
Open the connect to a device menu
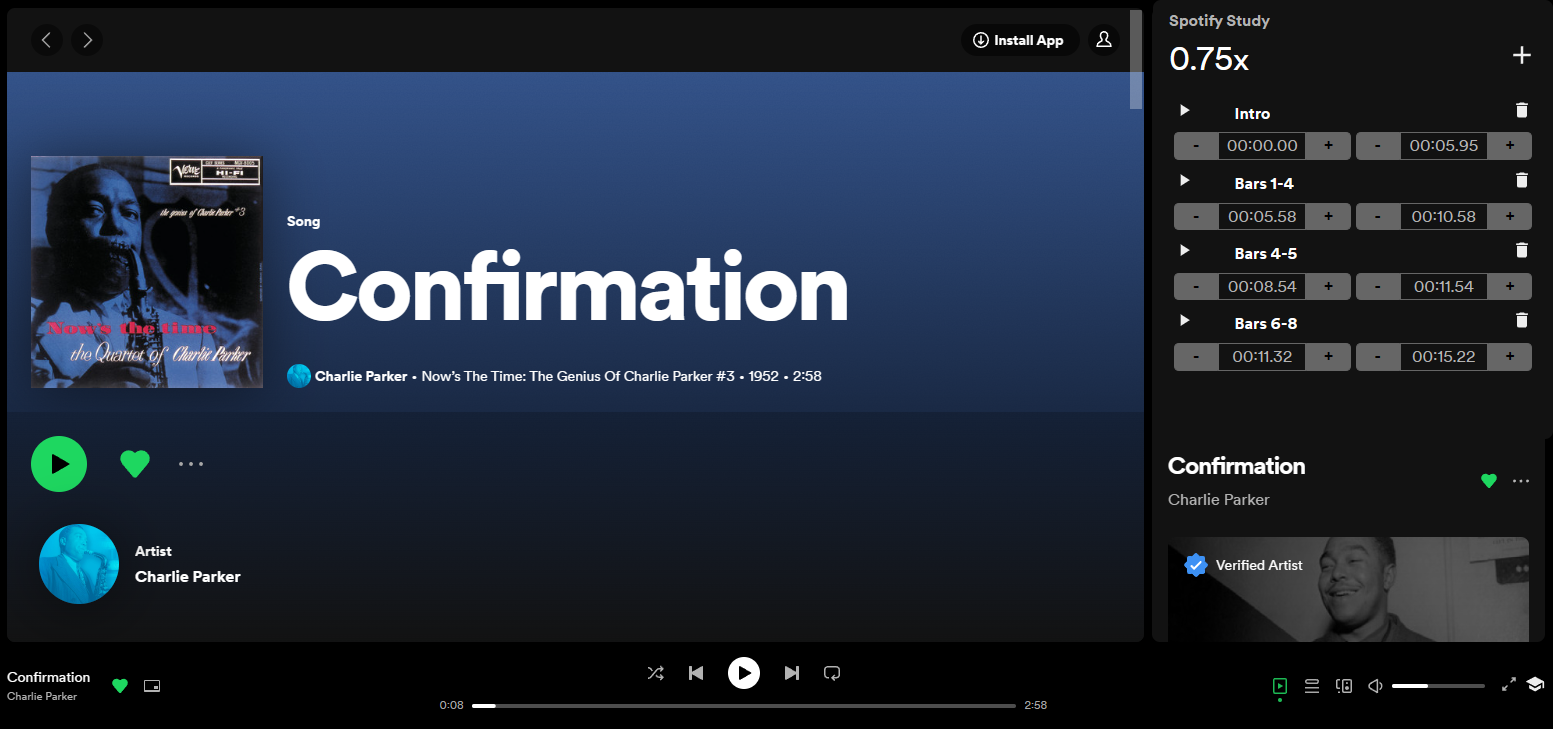pos(1344,686)
